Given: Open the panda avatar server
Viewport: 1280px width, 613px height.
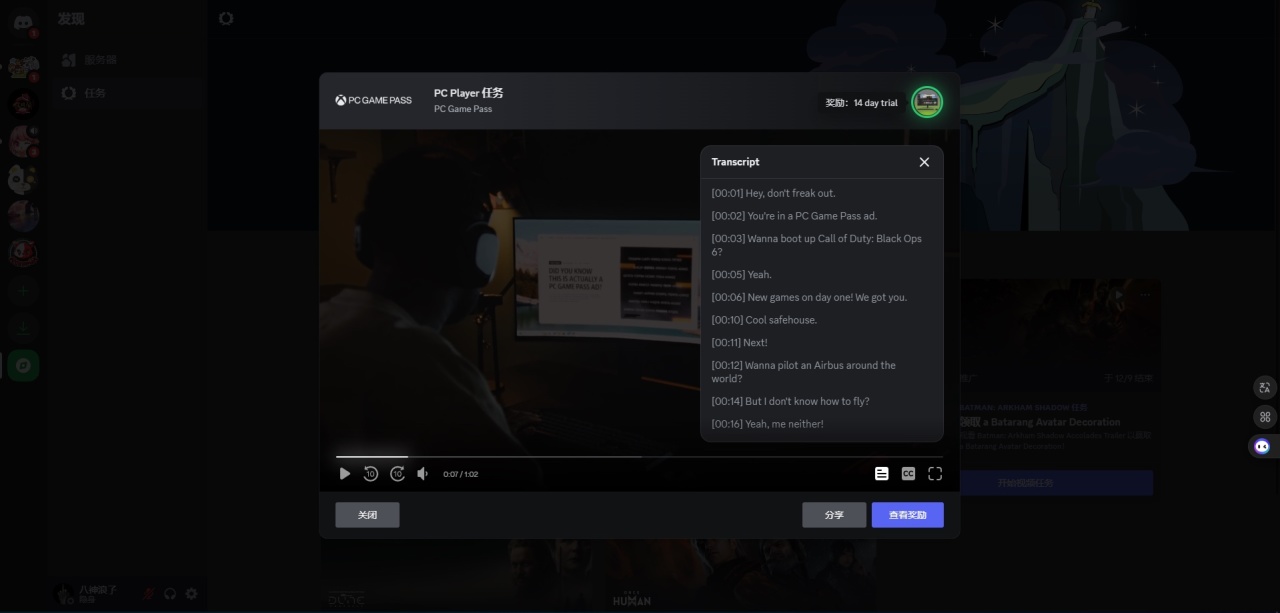Looking at the screenshot, I should [24, 179].
